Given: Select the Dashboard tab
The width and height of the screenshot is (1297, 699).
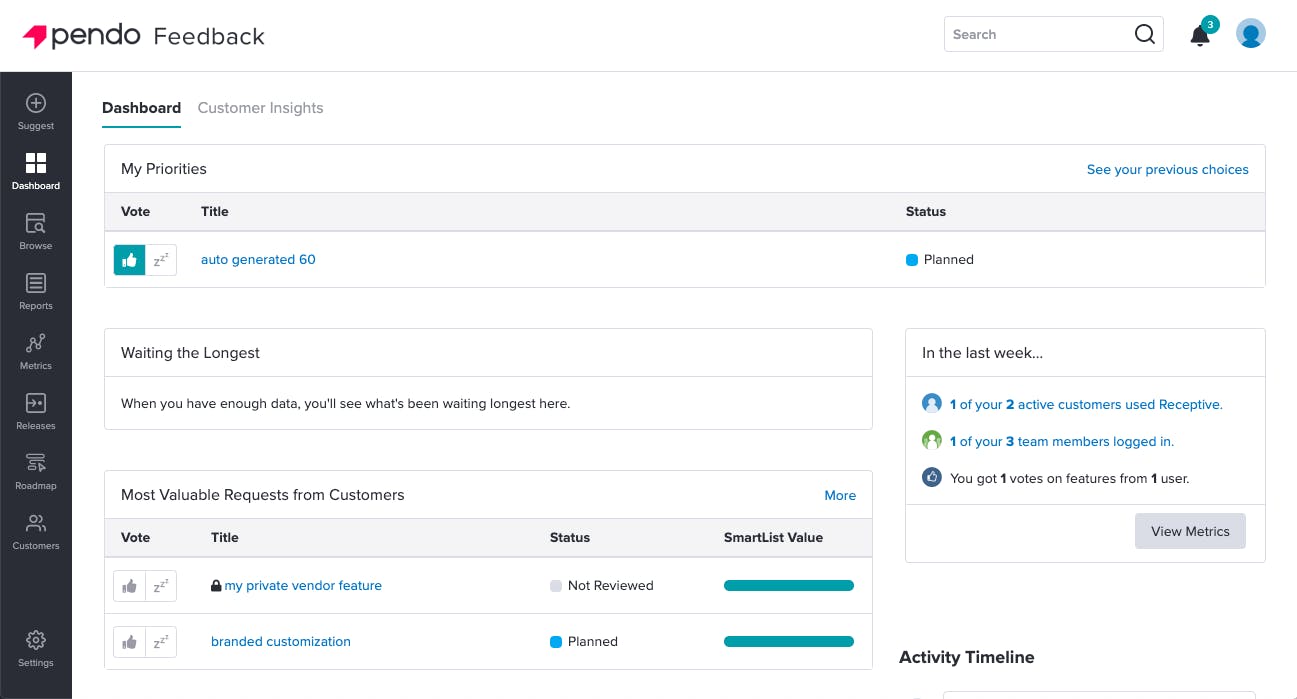Looking at the screenshot, I should coord(141,108).
